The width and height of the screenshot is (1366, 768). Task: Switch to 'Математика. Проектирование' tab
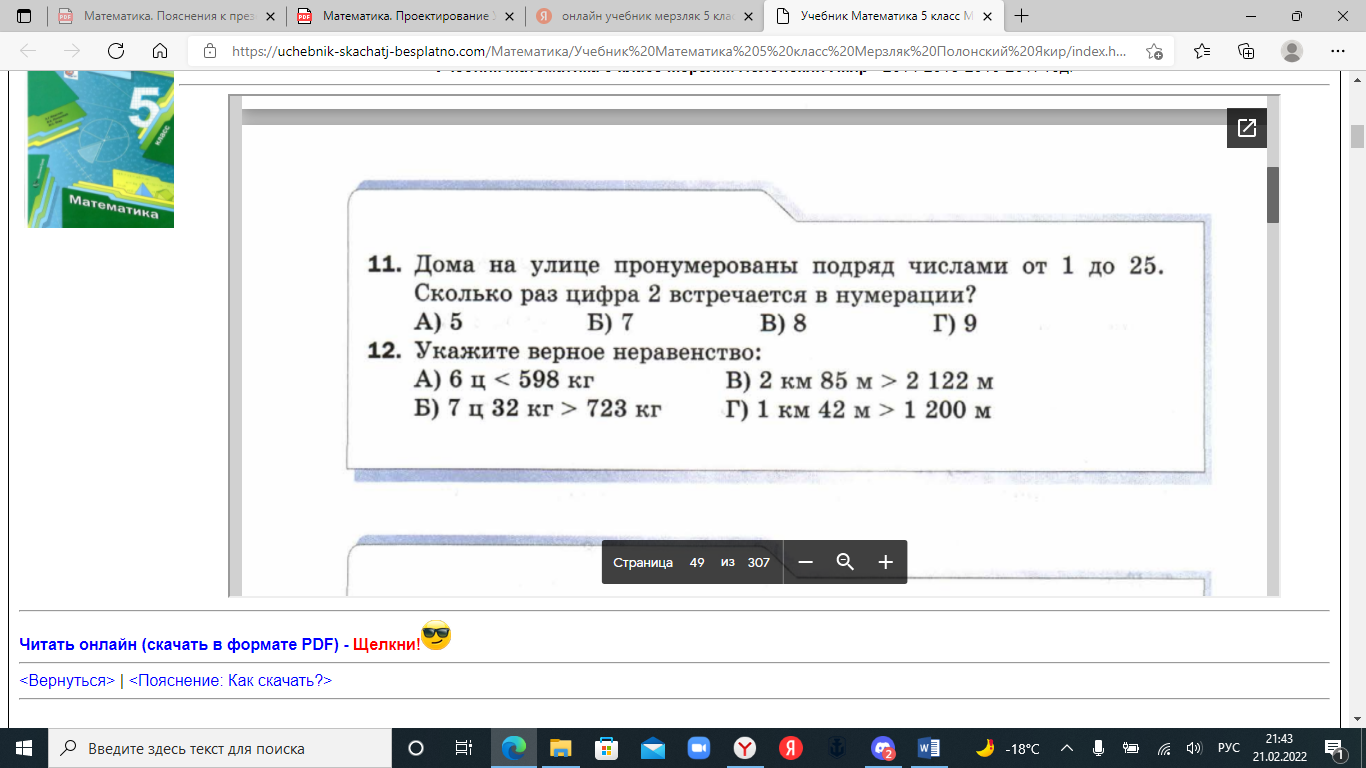click(x=405, y=16)
